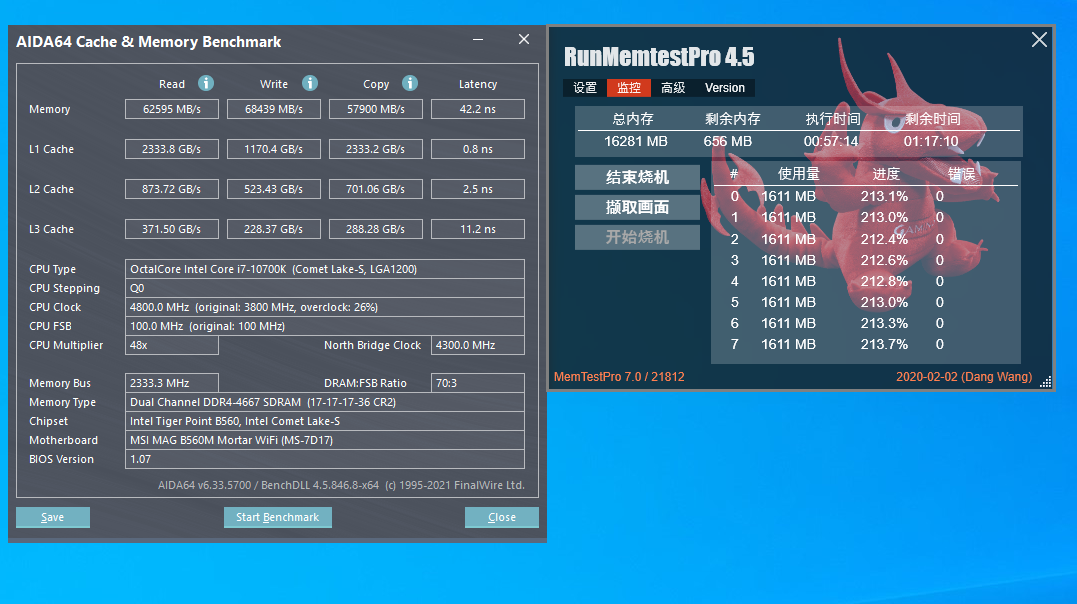Click the L3 Cache Latency value 11.2 ns
Image resolution: width=1077 pixels, height=604 pixels.
click(477, 229)
